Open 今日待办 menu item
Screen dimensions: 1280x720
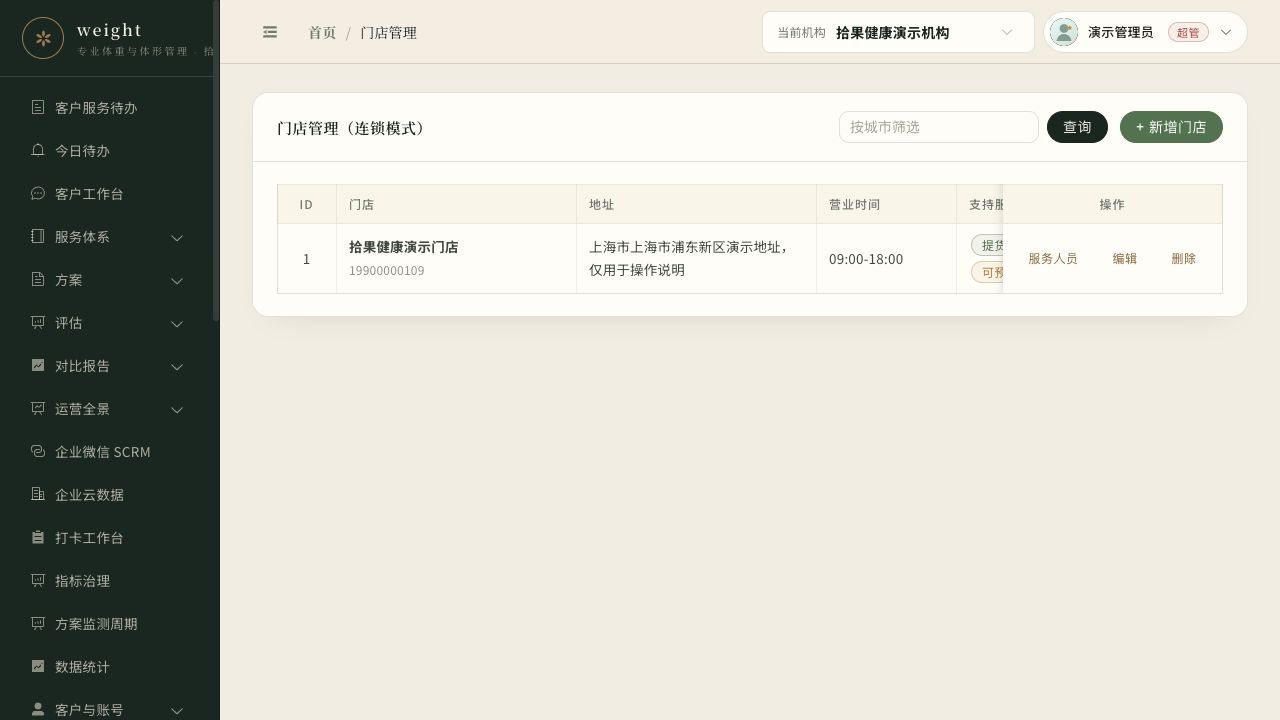[x=109, y=150]
